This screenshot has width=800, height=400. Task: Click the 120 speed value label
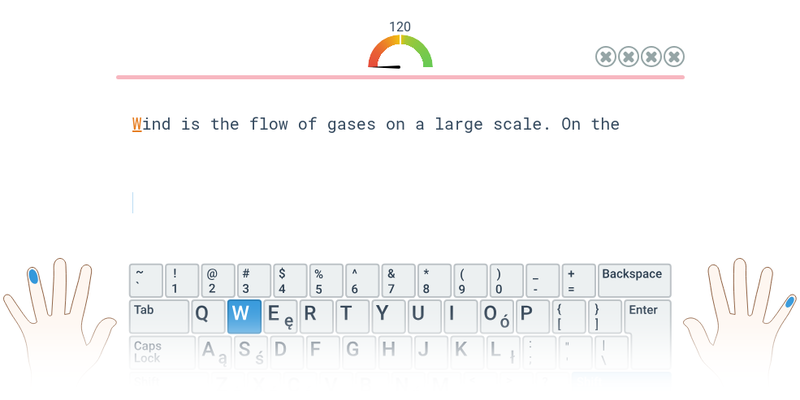(400, 27)
